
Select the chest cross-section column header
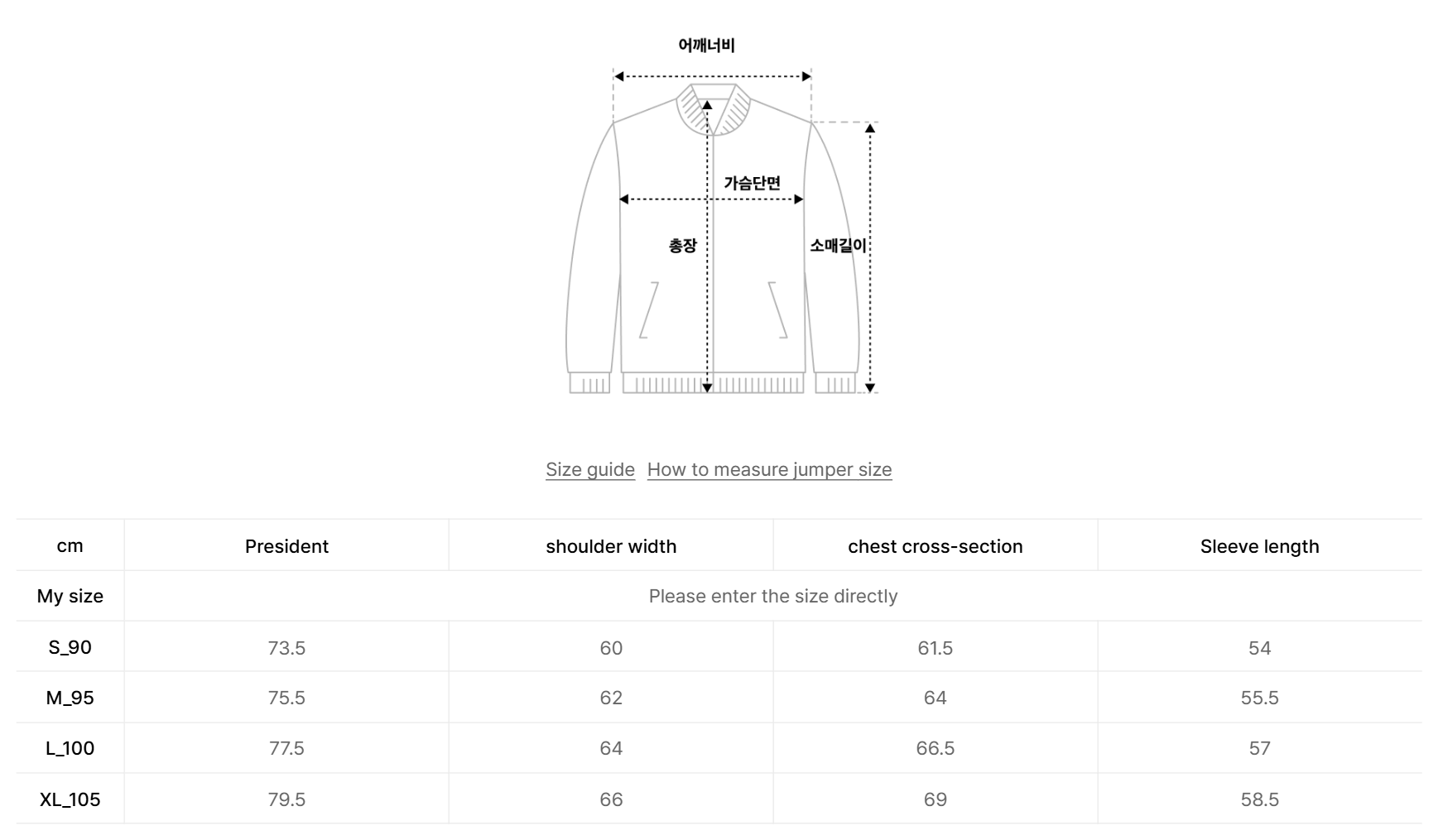click(935, 546)
